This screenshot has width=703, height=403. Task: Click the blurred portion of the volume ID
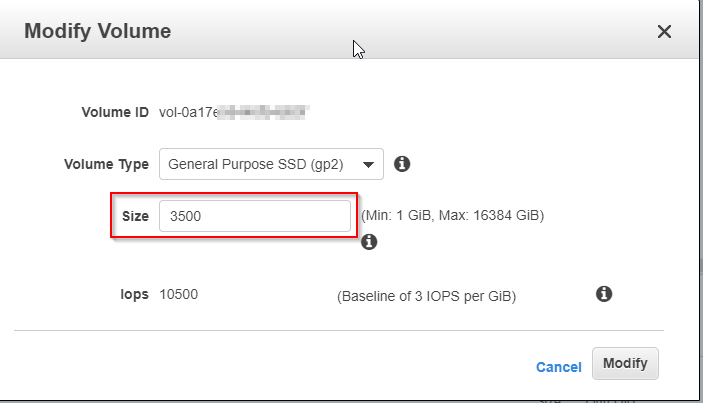tap(263, 112)
